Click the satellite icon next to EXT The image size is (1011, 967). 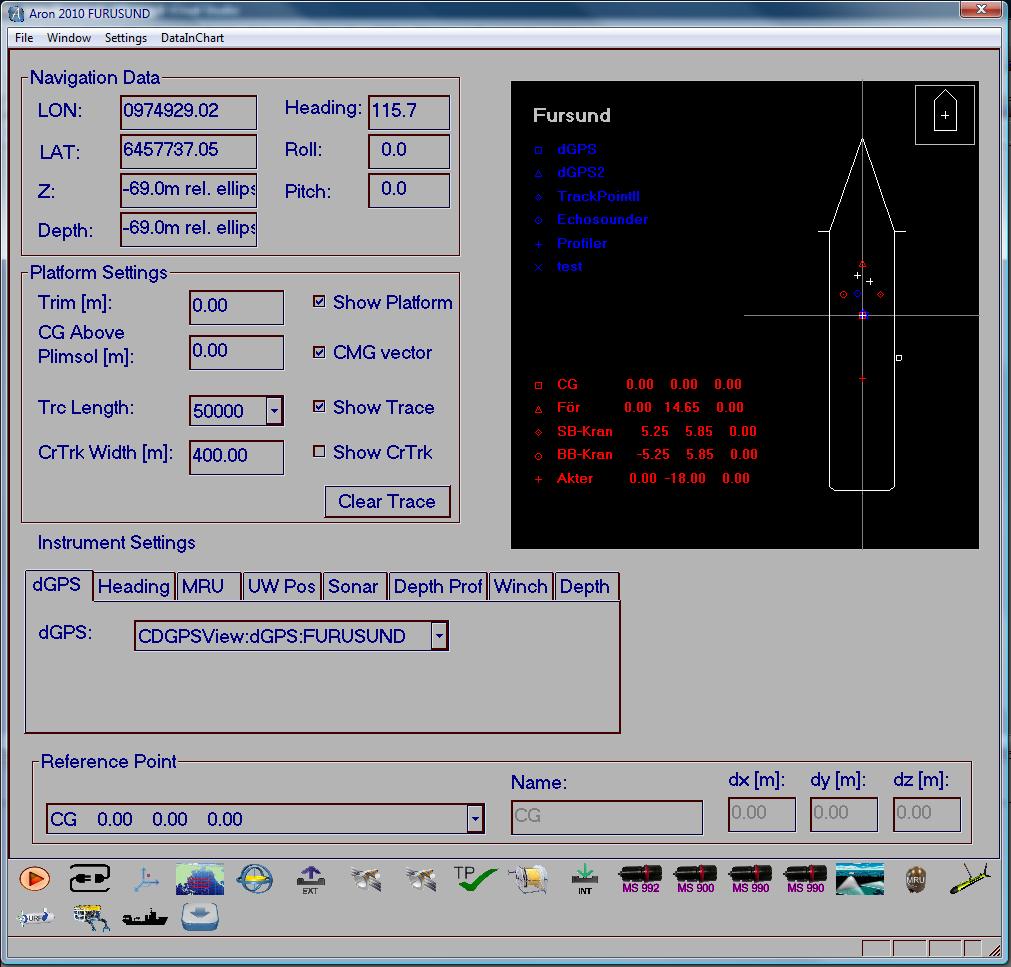click(x=366, y=879)
